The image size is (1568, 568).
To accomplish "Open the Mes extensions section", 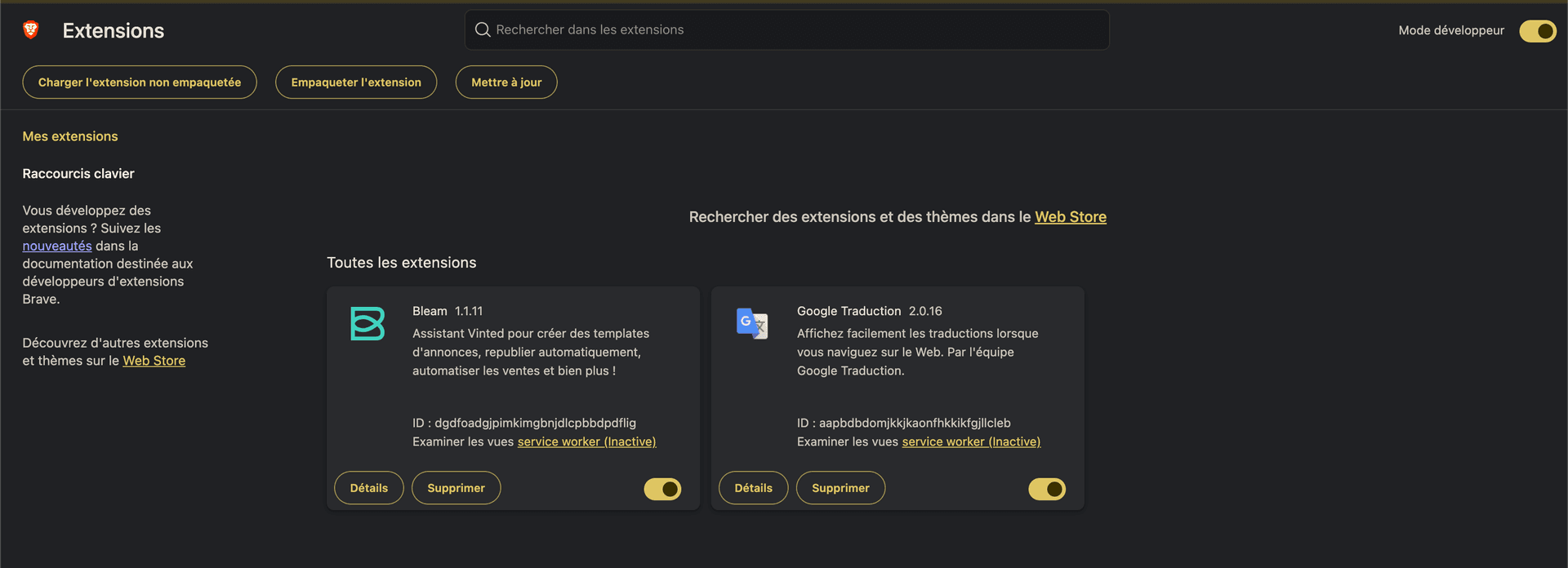I will 70,136.
